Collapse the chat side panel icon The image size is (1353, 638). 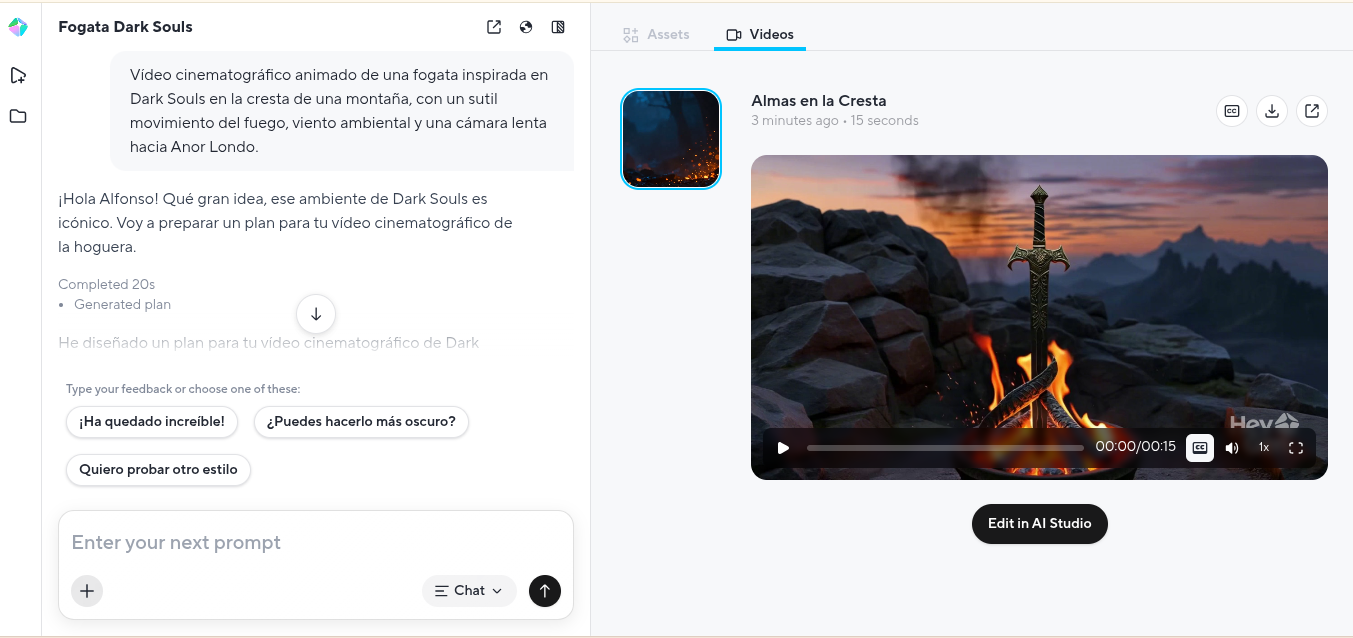[x=558, y=27]
